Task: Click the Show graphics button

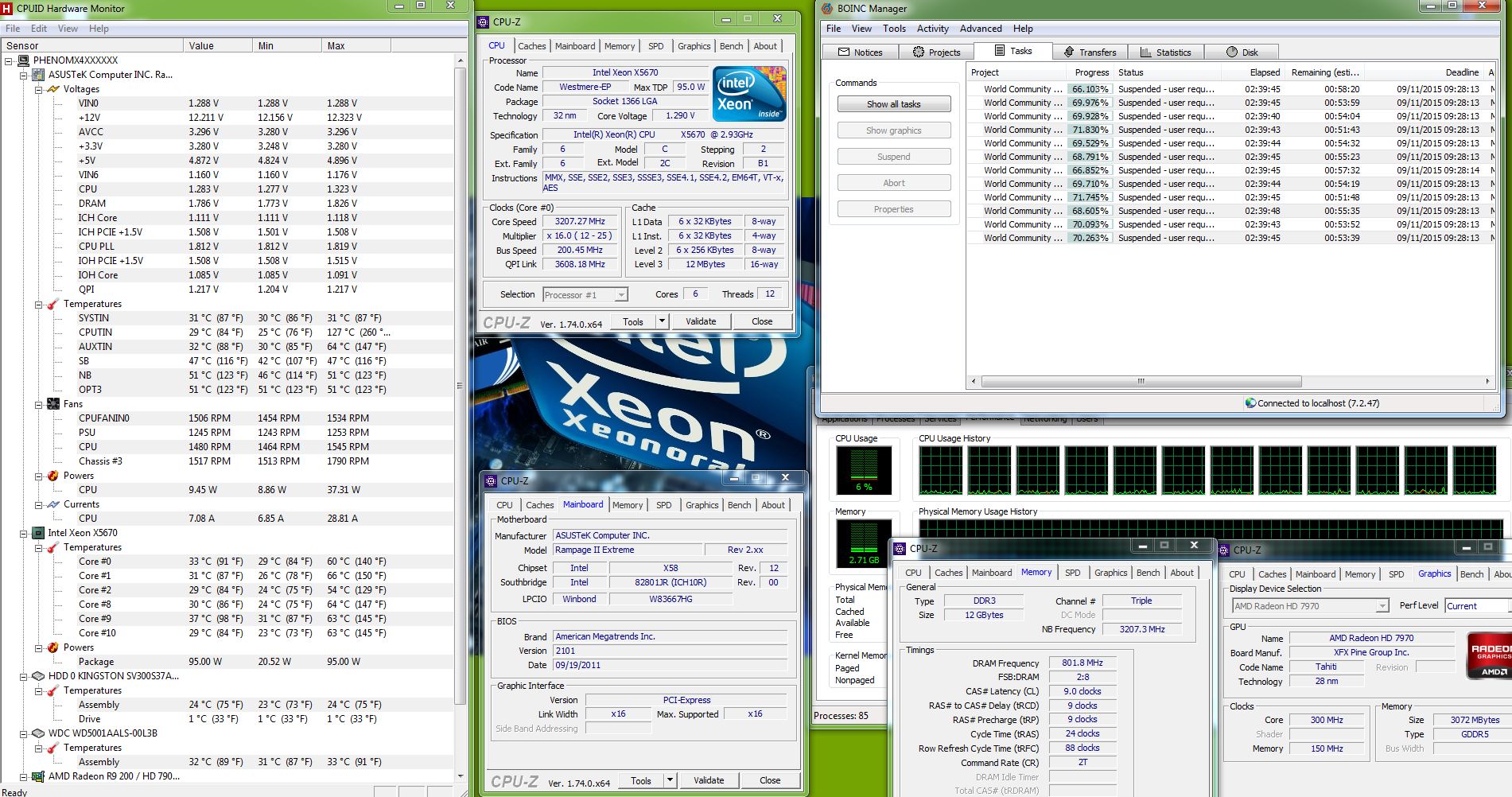Action: [x=893, y=130]
